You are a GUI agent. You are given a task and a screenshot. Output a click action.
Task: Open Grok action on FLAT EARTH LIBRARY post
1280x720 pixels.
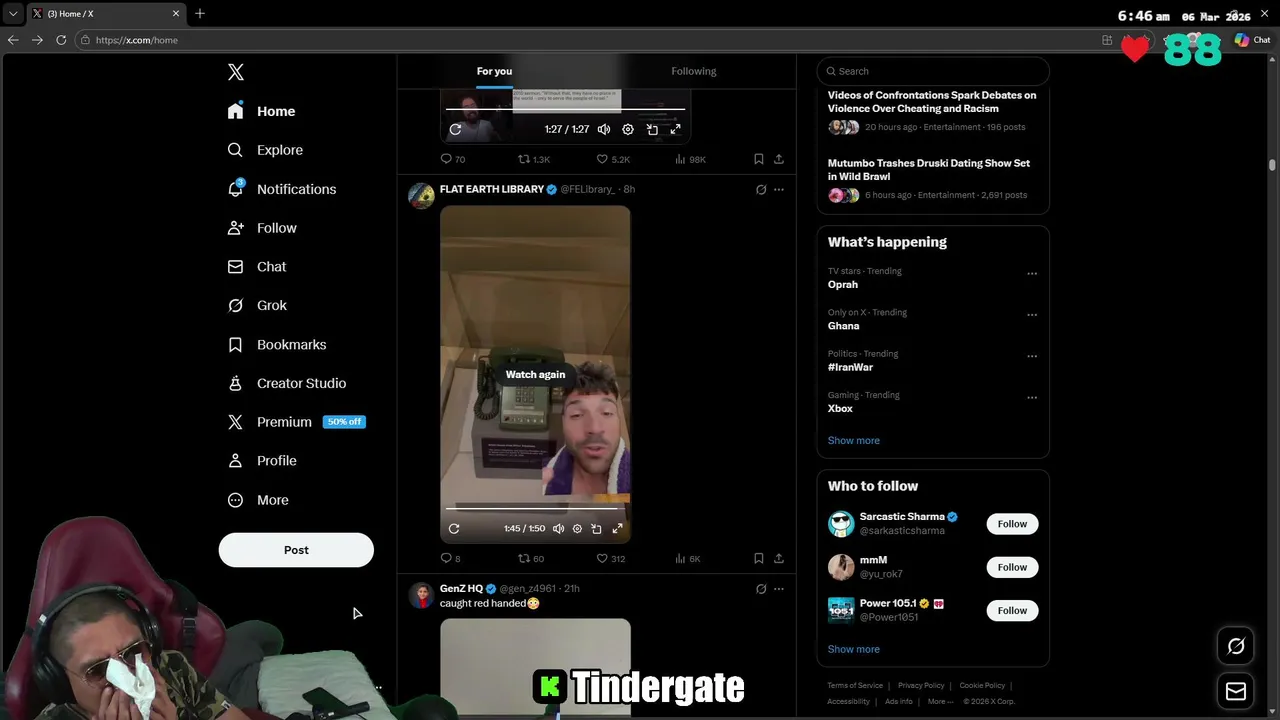click(761, 189)
